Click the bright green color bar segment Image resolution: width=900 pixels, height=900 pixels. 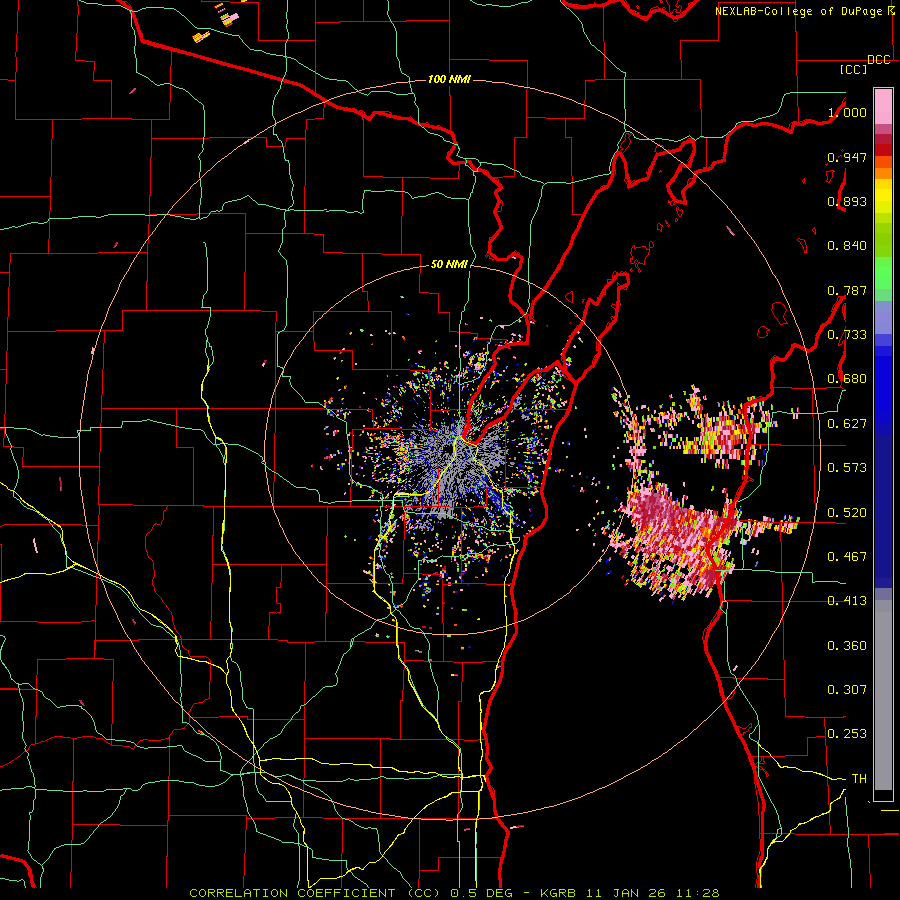(883, 273)
